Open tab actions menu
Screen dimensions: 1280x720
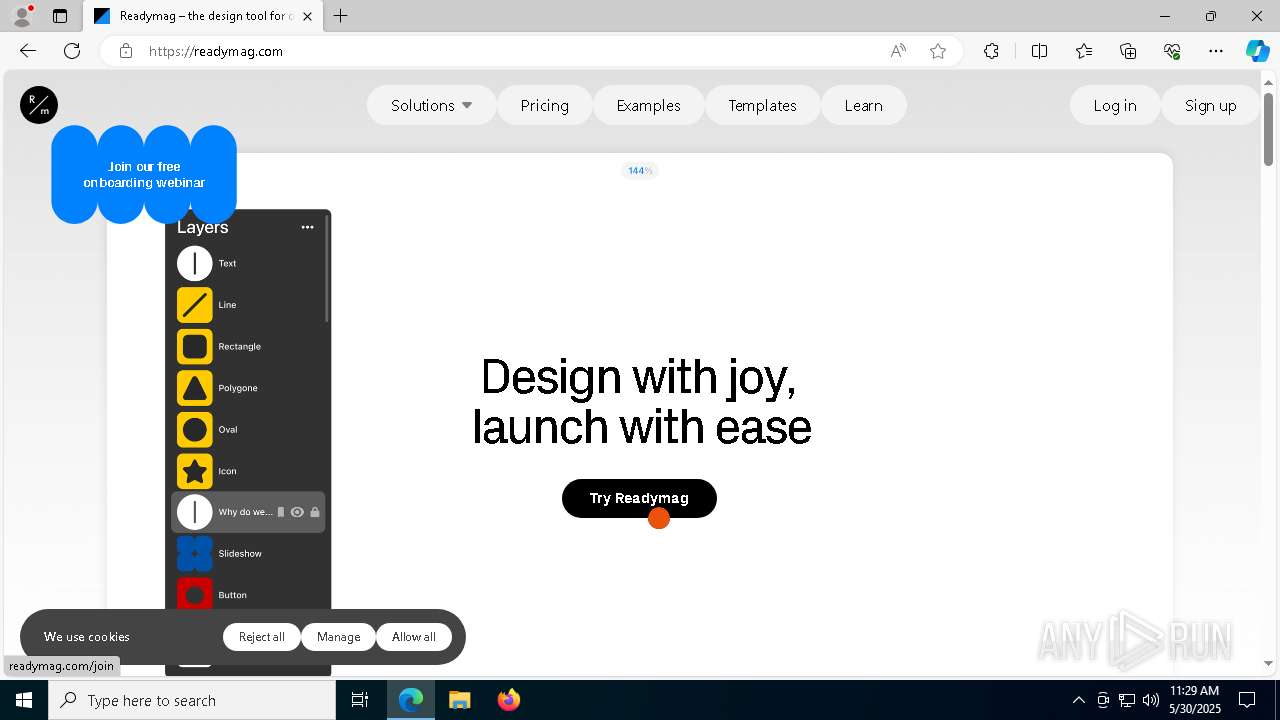60,16
